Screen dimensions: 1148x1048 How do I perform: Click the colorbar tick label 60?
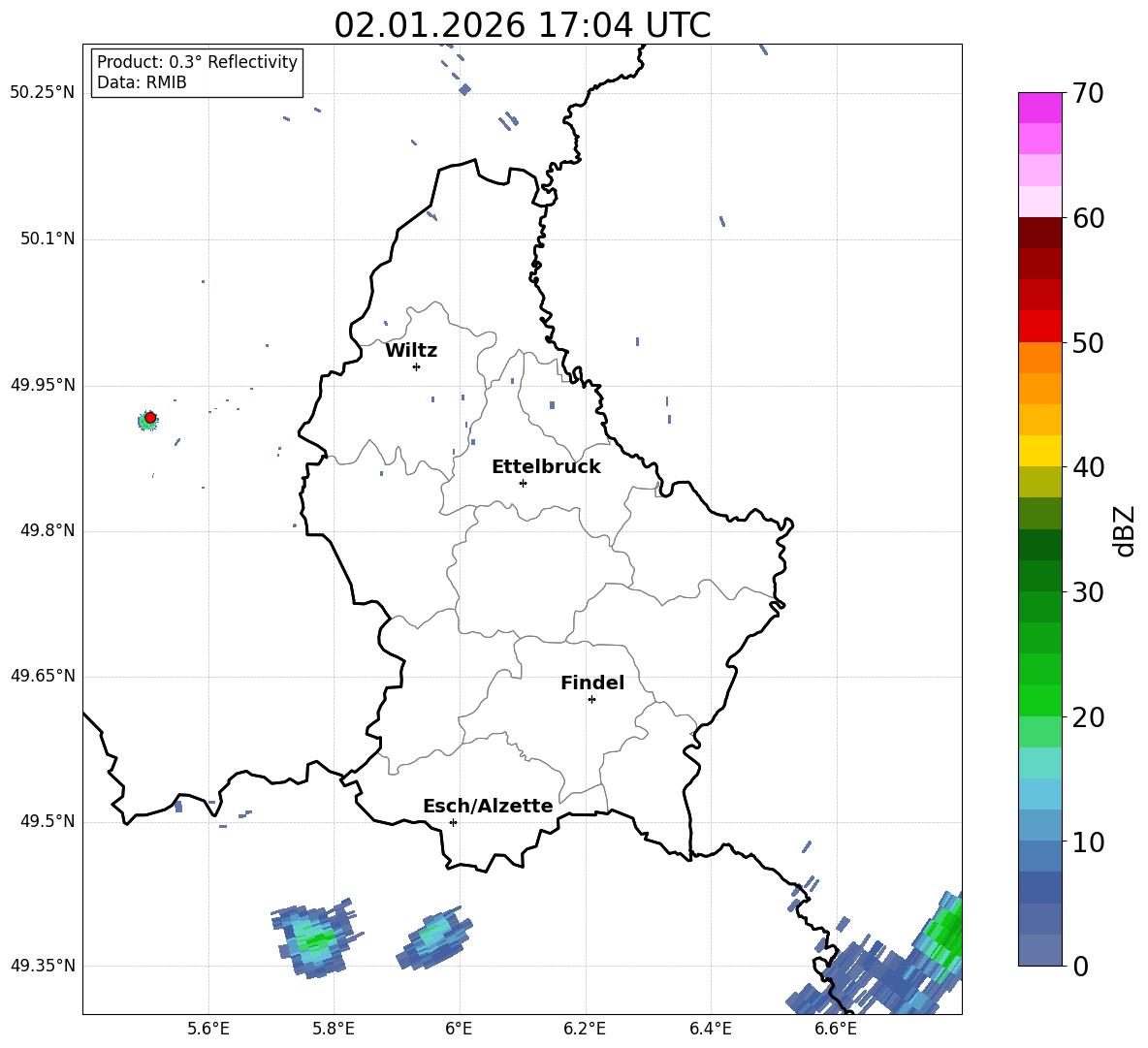(x=1088, y=218)
